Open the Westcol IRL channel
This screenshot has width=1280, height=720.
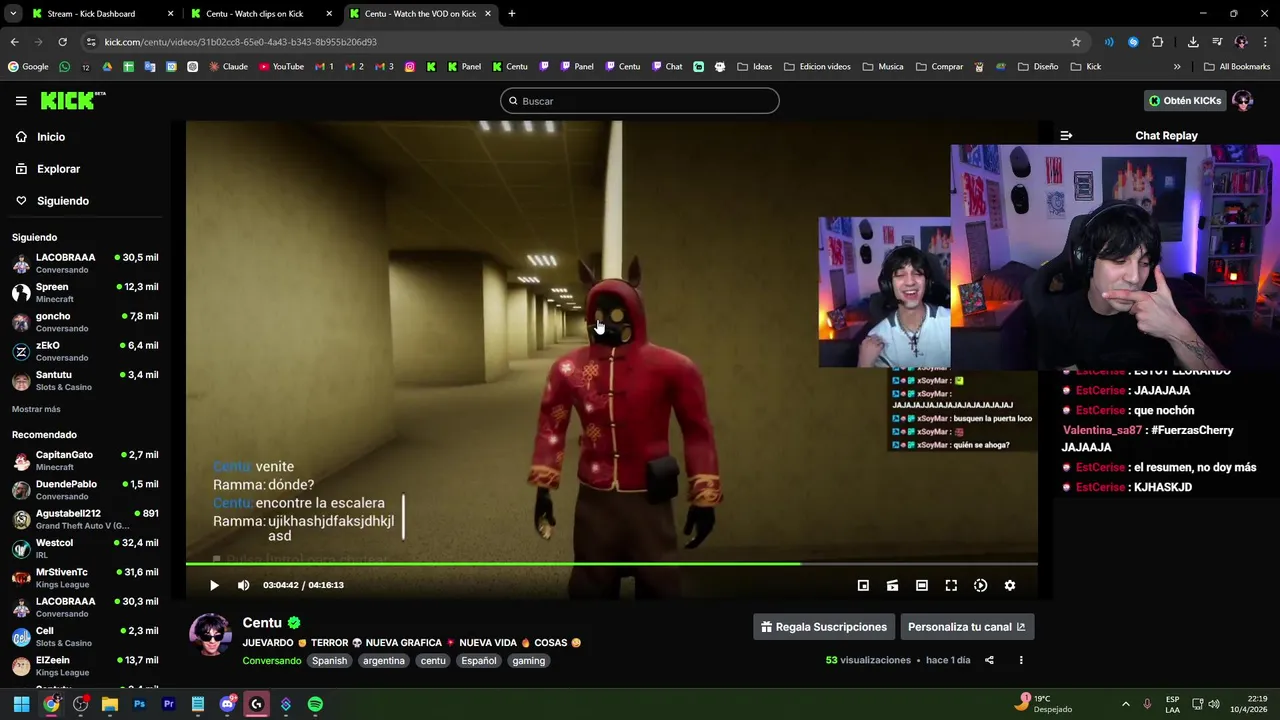[85, 548]
